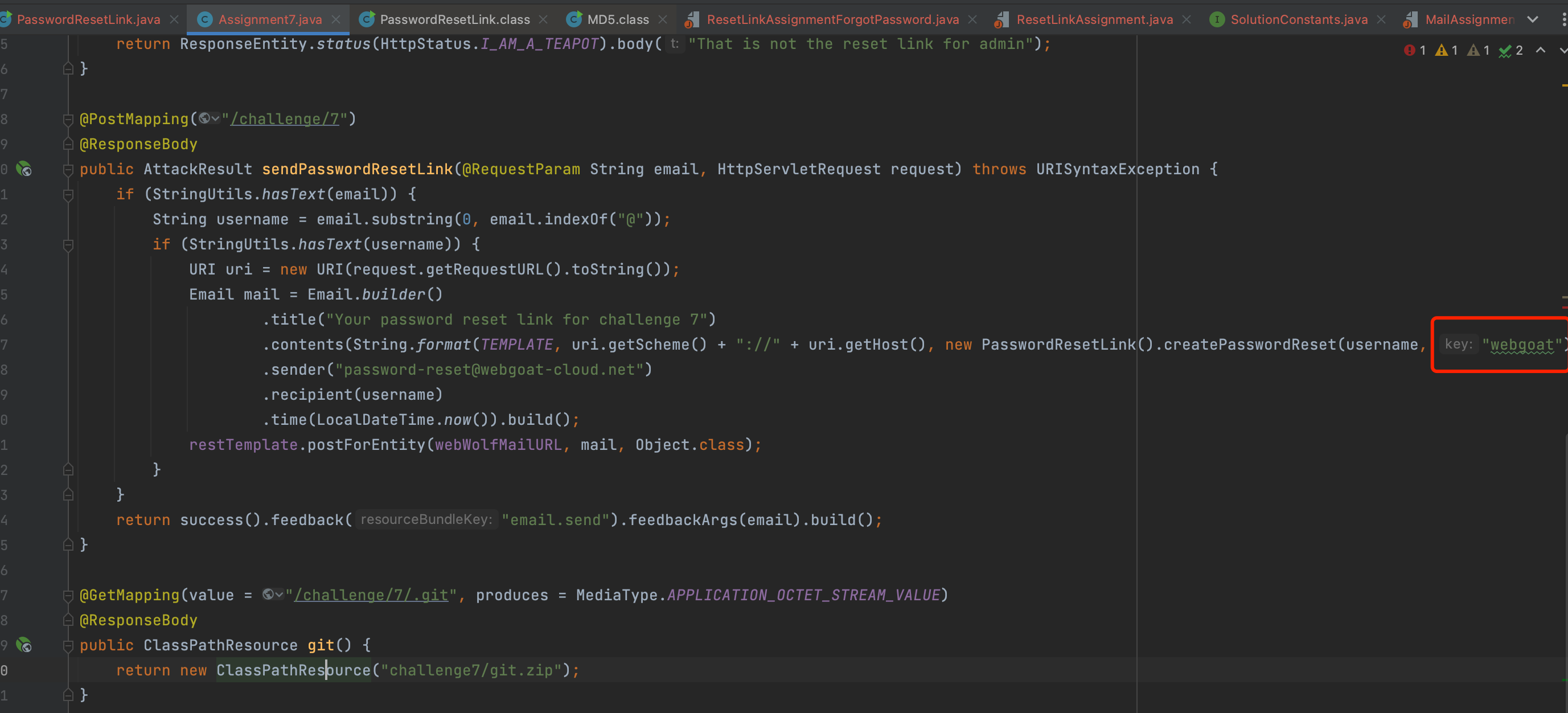1568x713 pixels.
Task: Click the APPLICATION_OCTET_STREAM_VALUE constant
Action: 803,595
